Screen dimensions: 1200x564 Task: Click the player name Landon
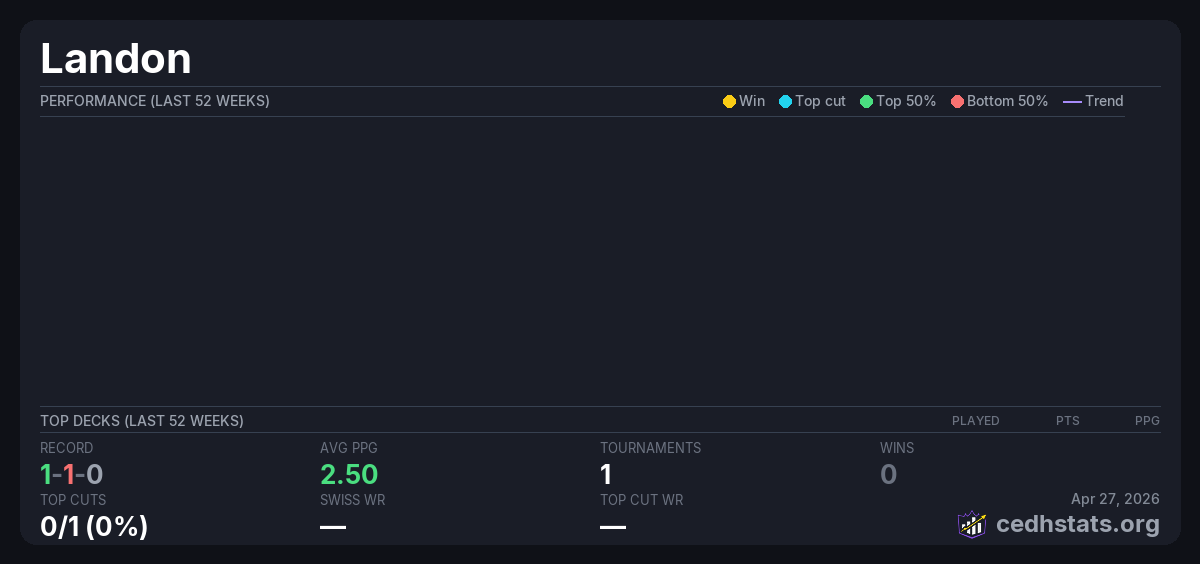pos(116,59)
